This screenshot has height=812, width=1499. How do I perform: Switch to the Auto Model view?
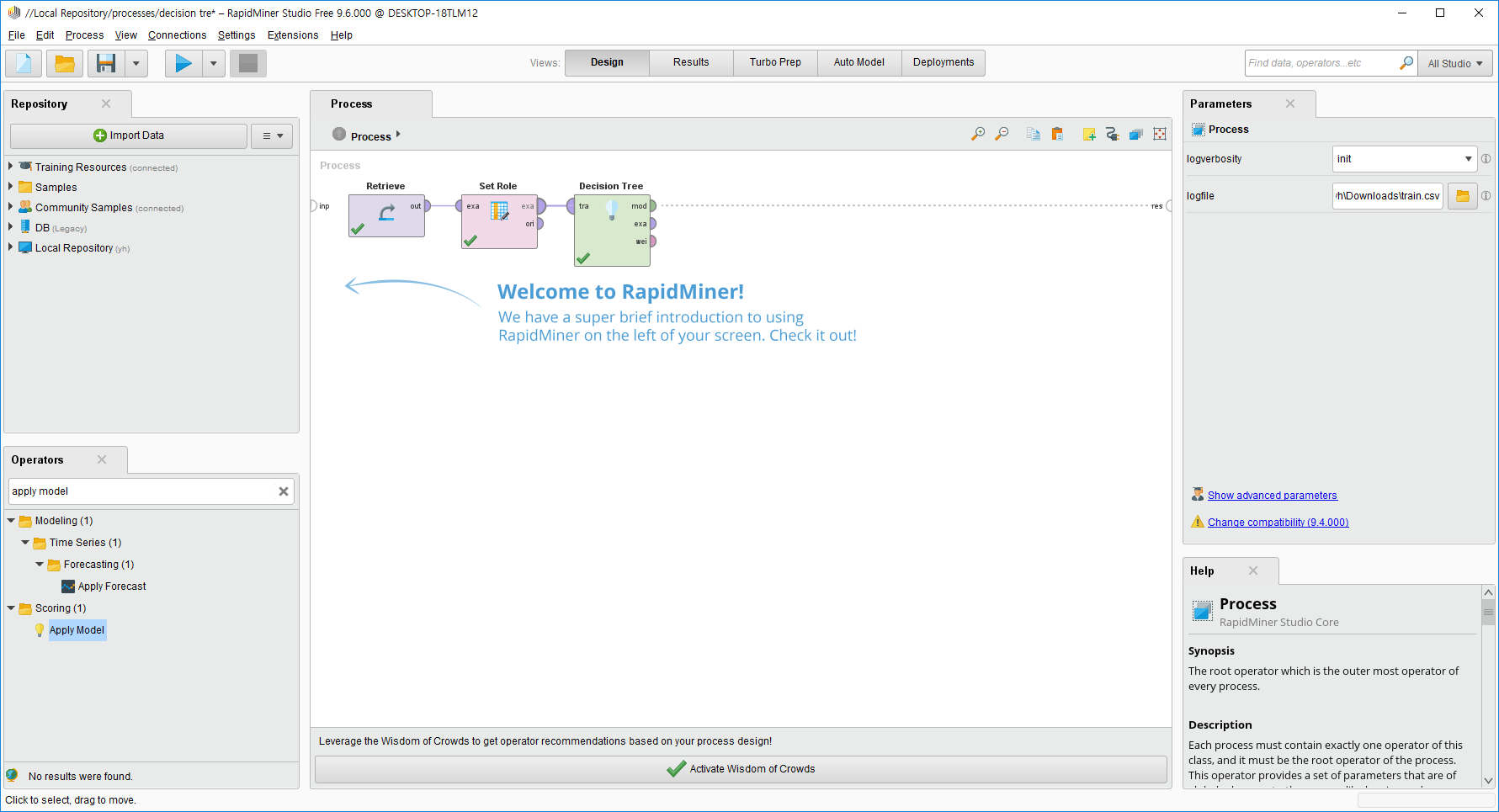859,62
